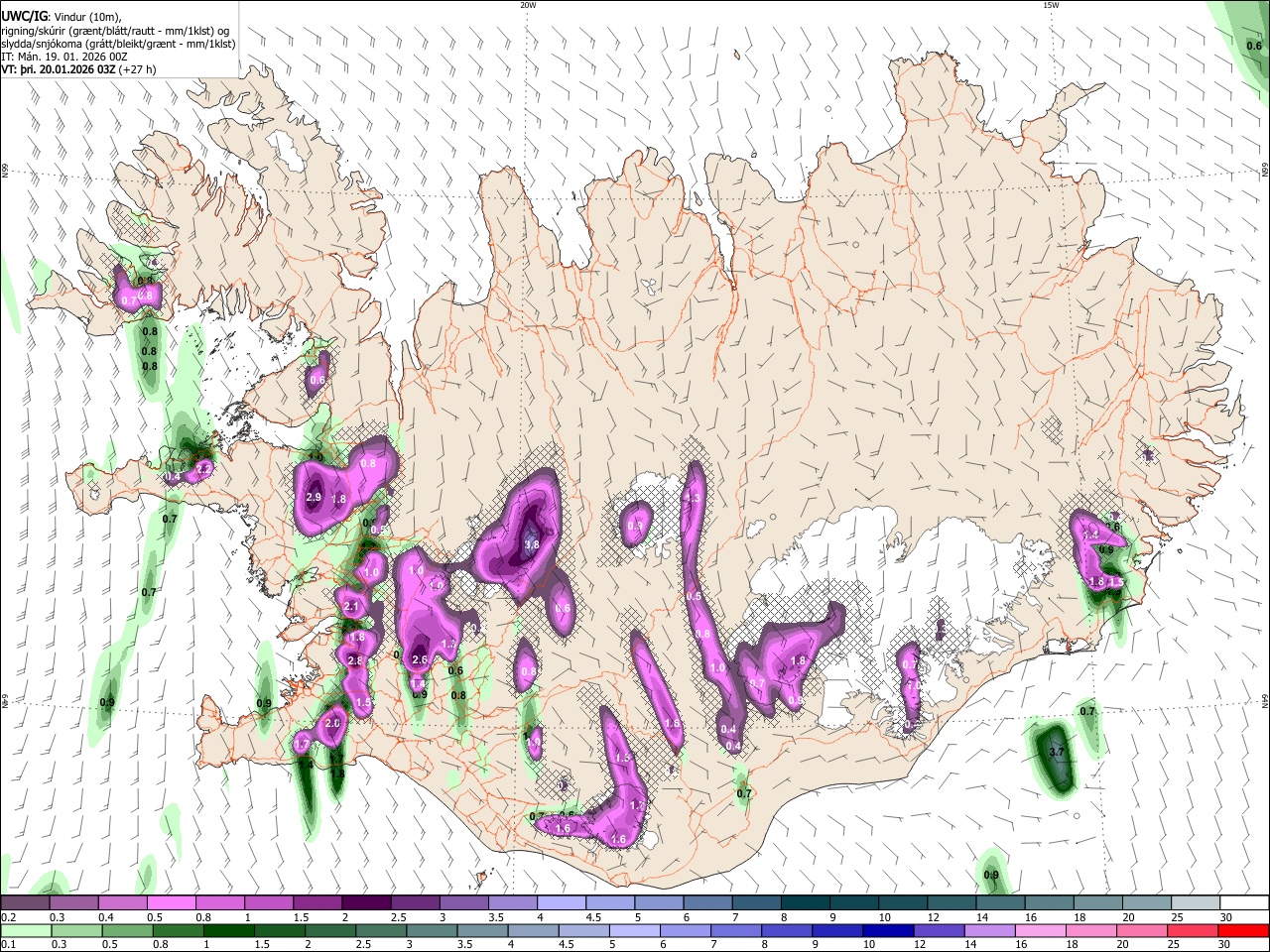This screenshot has width=1270, height=952.
Task: Click the 2.8 snowfall value
Action: 355,660
